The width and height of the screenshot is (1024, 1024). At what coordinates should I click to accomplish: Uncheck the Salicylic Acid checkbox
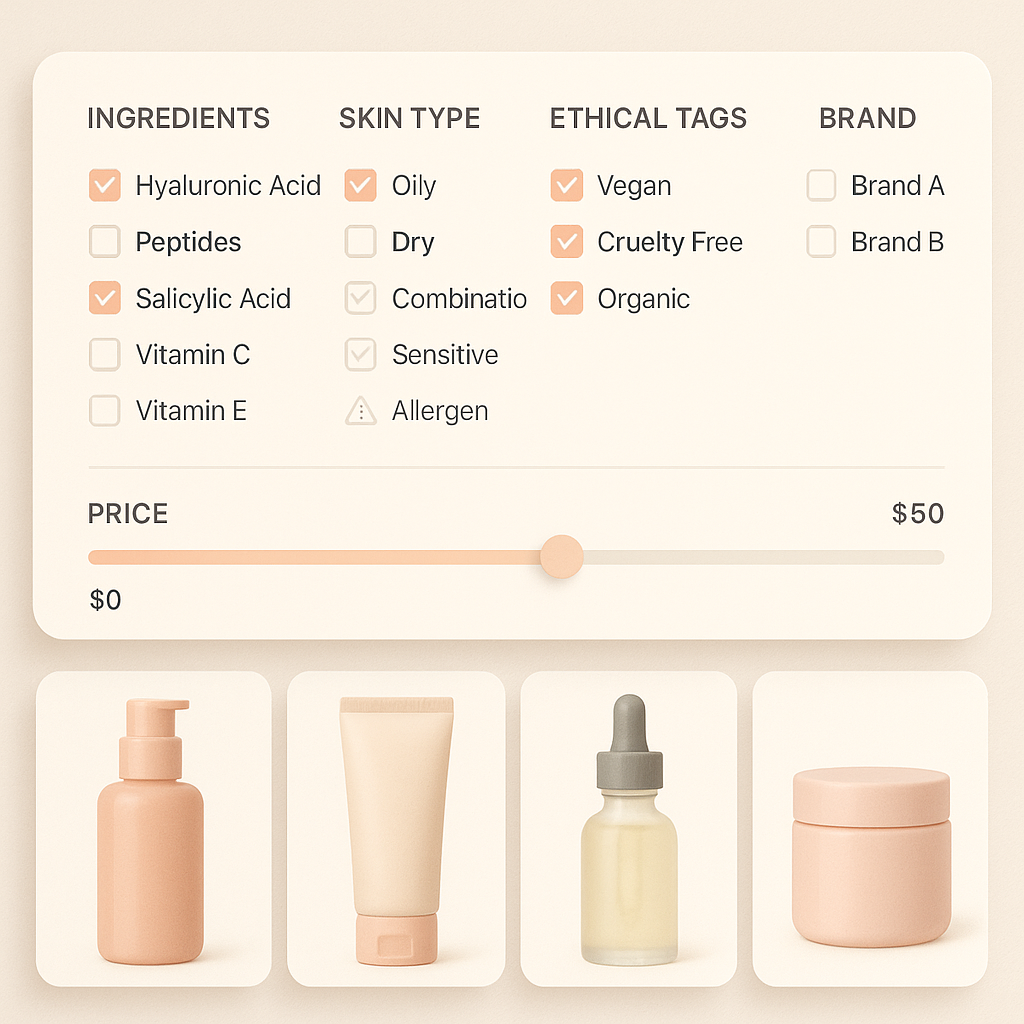[104, 299]
